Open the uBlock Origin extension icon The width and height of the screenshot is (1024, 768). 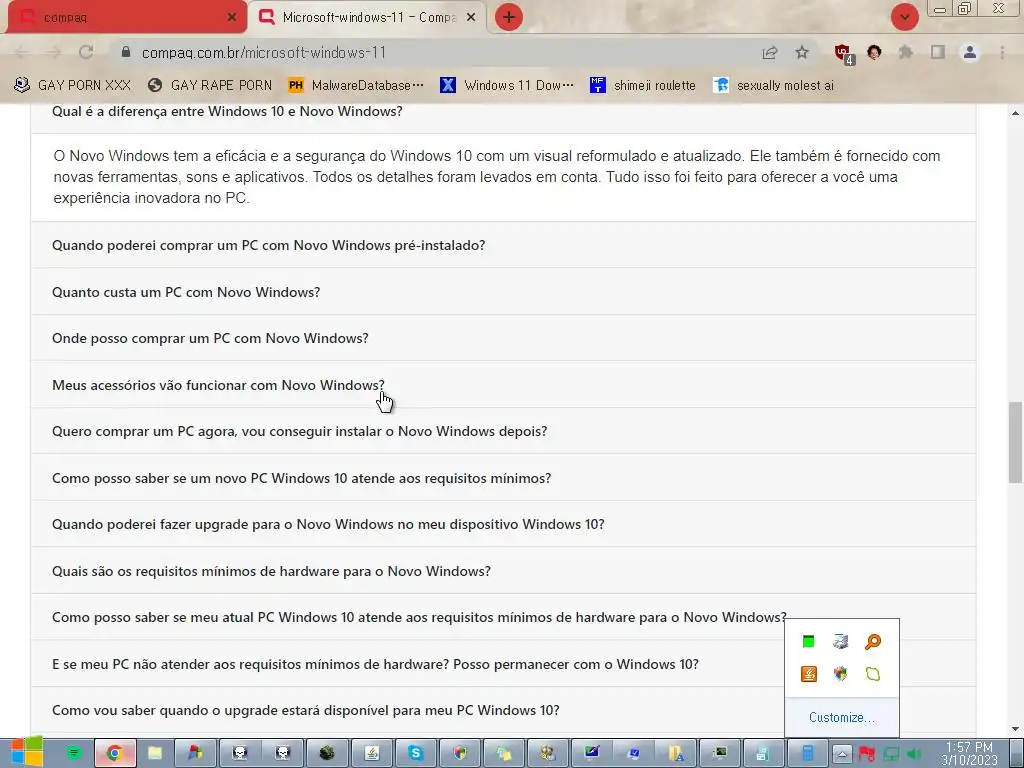point(843,54)
